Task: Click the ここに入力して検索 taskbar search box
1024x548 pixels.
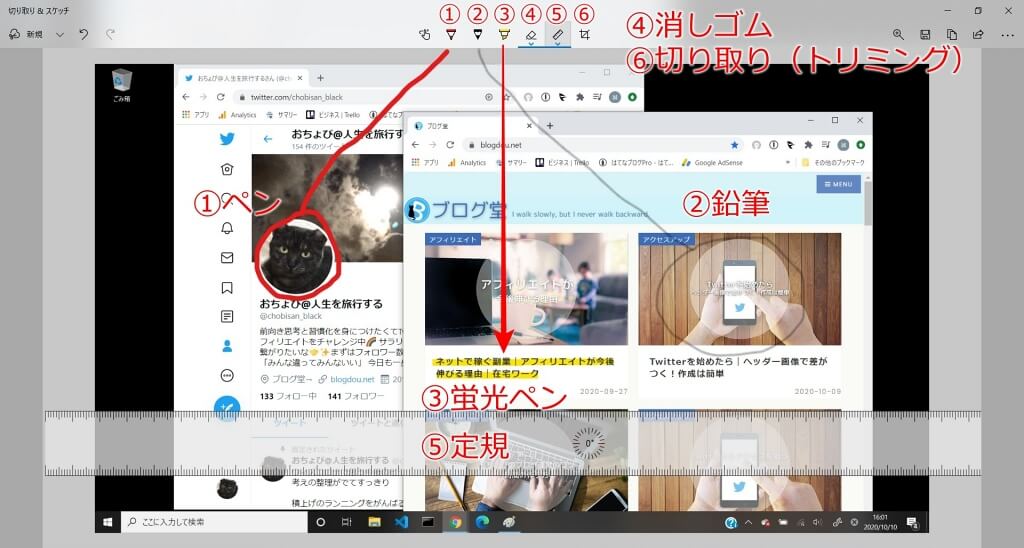Action: pyautogui.click(x=214, y=522)
